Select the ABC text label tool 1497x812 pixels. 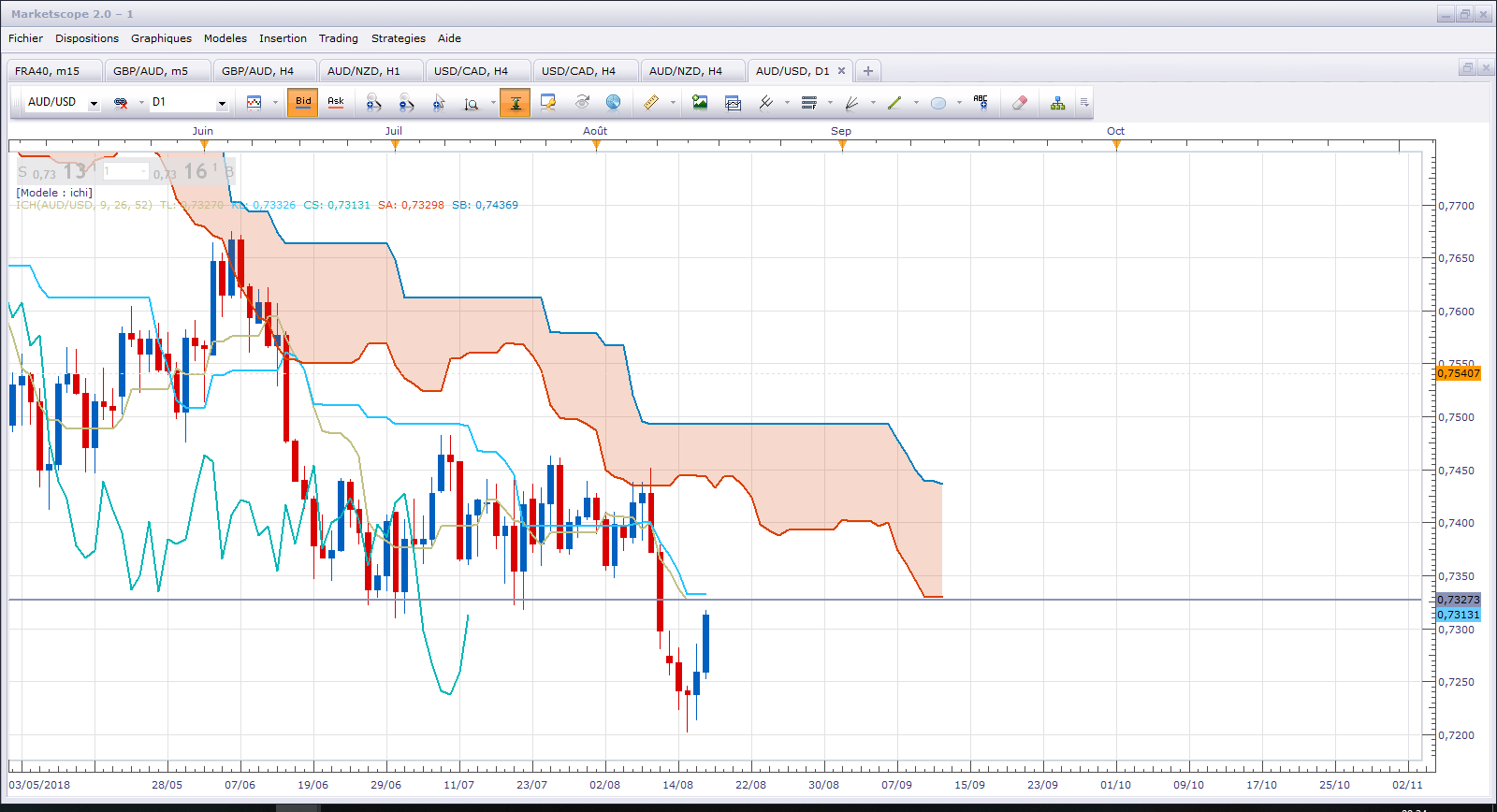[981, 102]
